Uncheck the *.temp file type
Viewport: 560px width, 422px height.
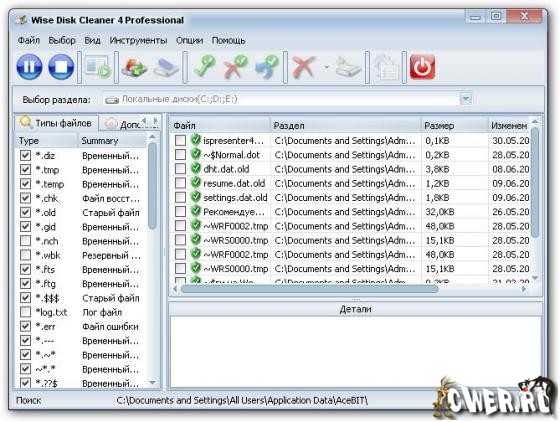tap(25, 184)
